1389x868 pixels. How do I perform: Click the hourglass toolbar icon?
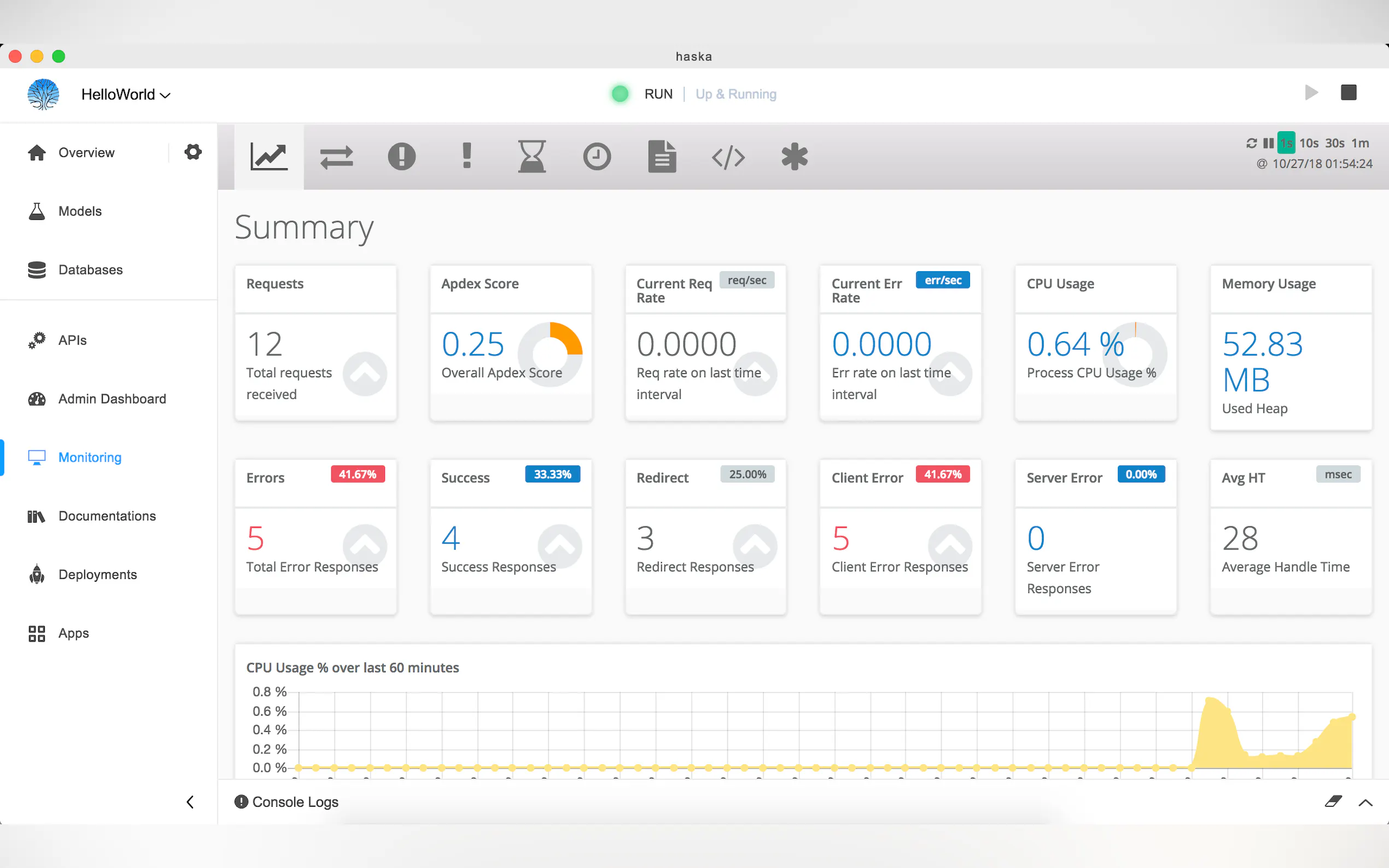coord(532,156)
